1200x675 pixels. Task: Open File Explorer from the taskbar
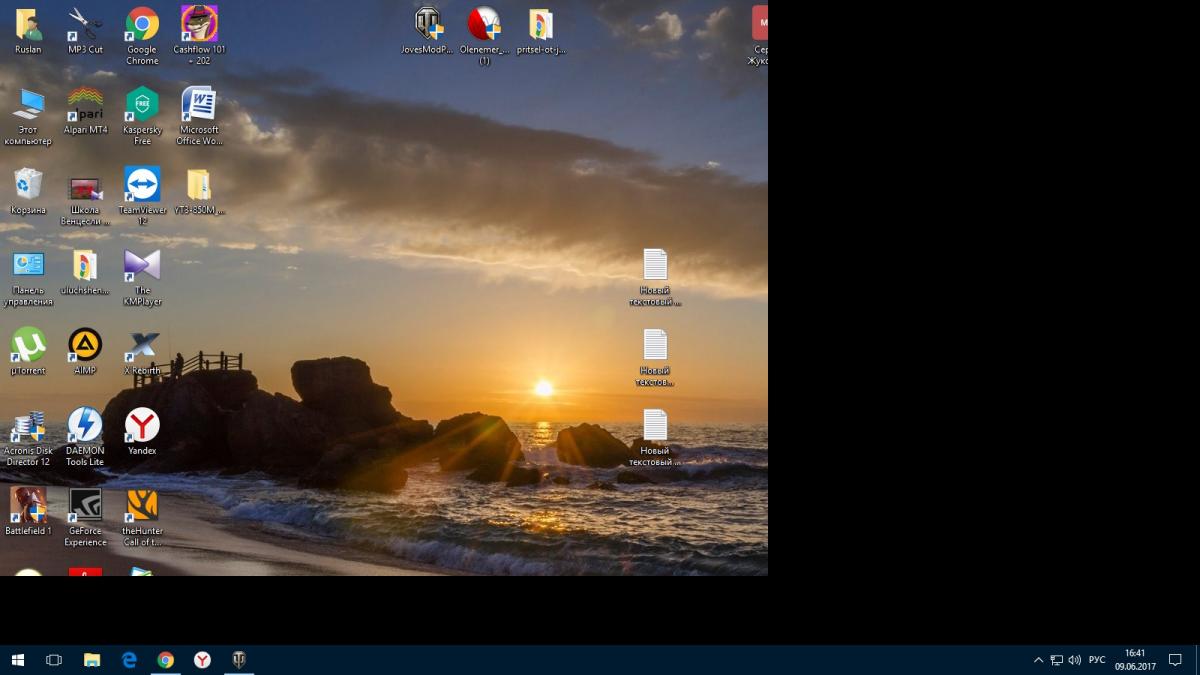(x=91, y=660)
